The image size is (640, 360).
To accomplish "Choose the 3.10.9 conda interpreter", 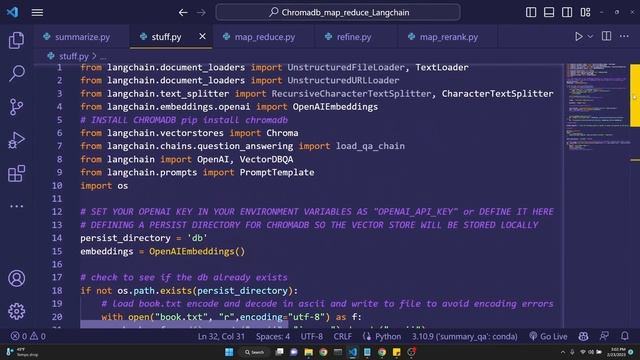I will [464, 336].
